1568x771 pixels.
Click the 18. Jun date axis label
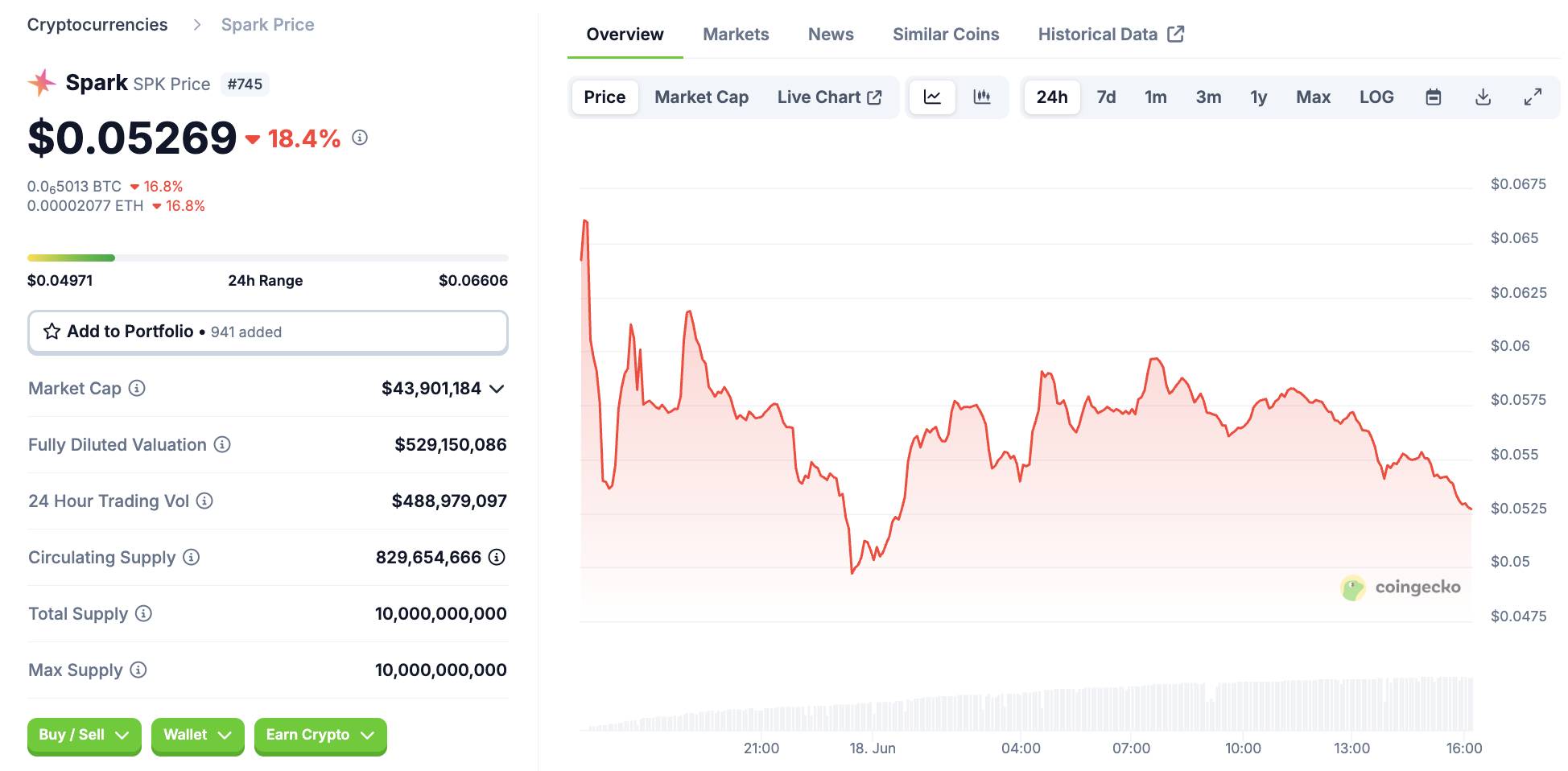pos(873,748)
